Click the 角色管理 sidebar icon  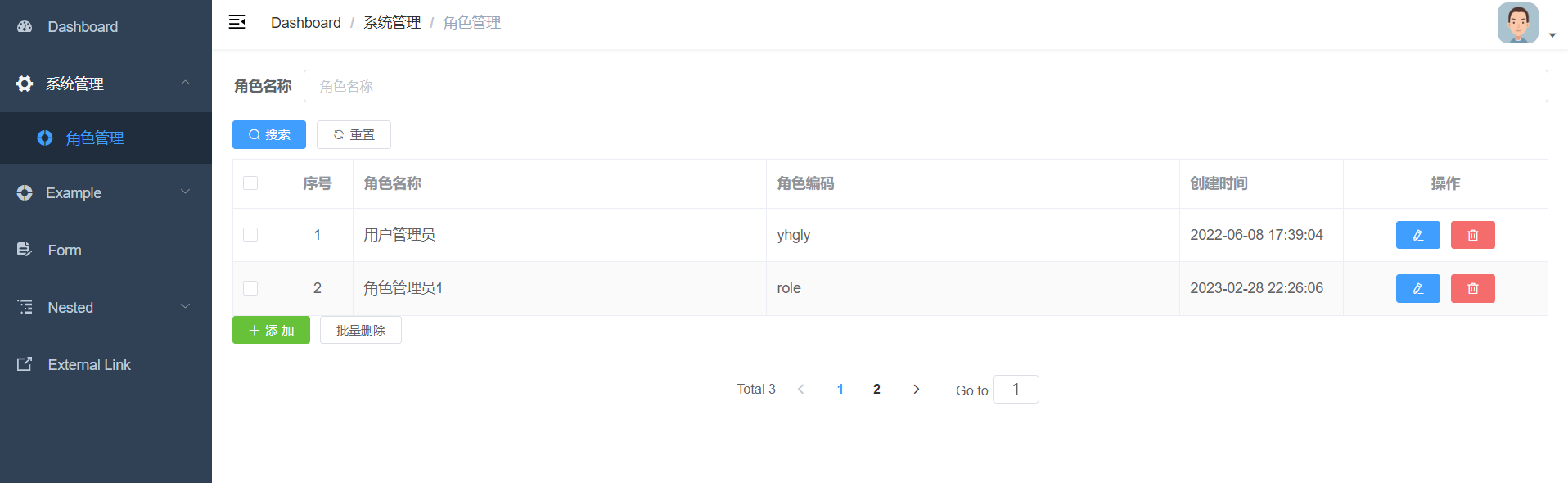pos(45,138)
